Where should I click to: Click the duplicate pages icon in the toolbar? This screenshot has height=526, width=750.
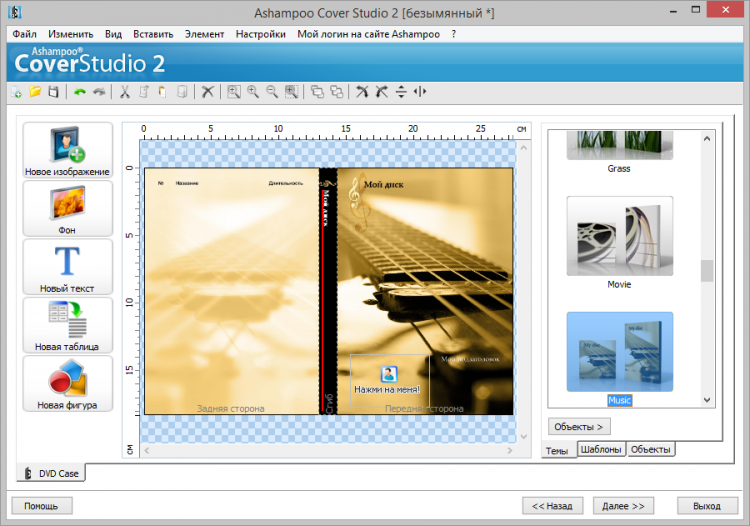point(182,92)
